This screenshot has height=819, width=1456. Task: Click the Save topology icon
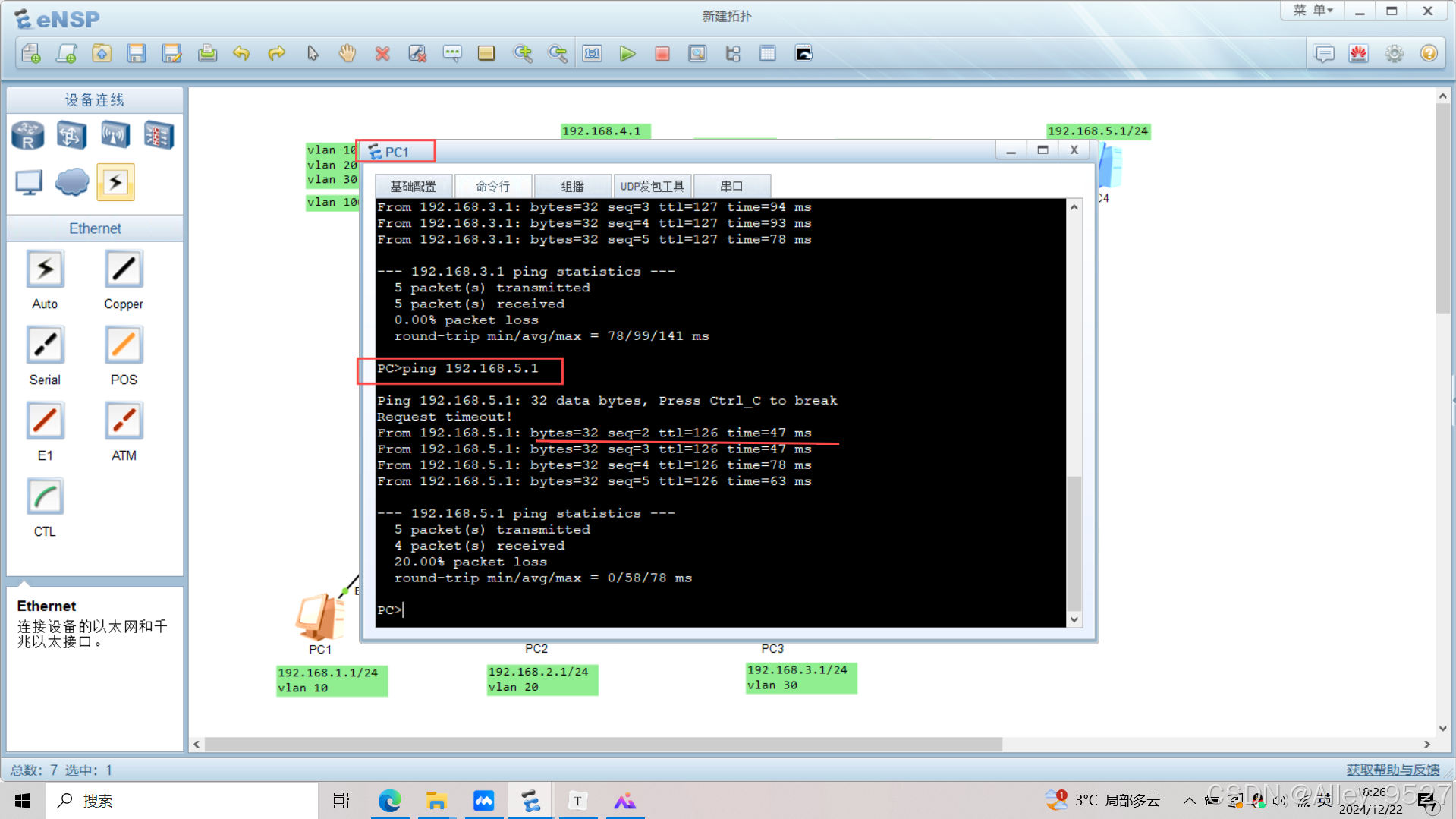(137, 53)
